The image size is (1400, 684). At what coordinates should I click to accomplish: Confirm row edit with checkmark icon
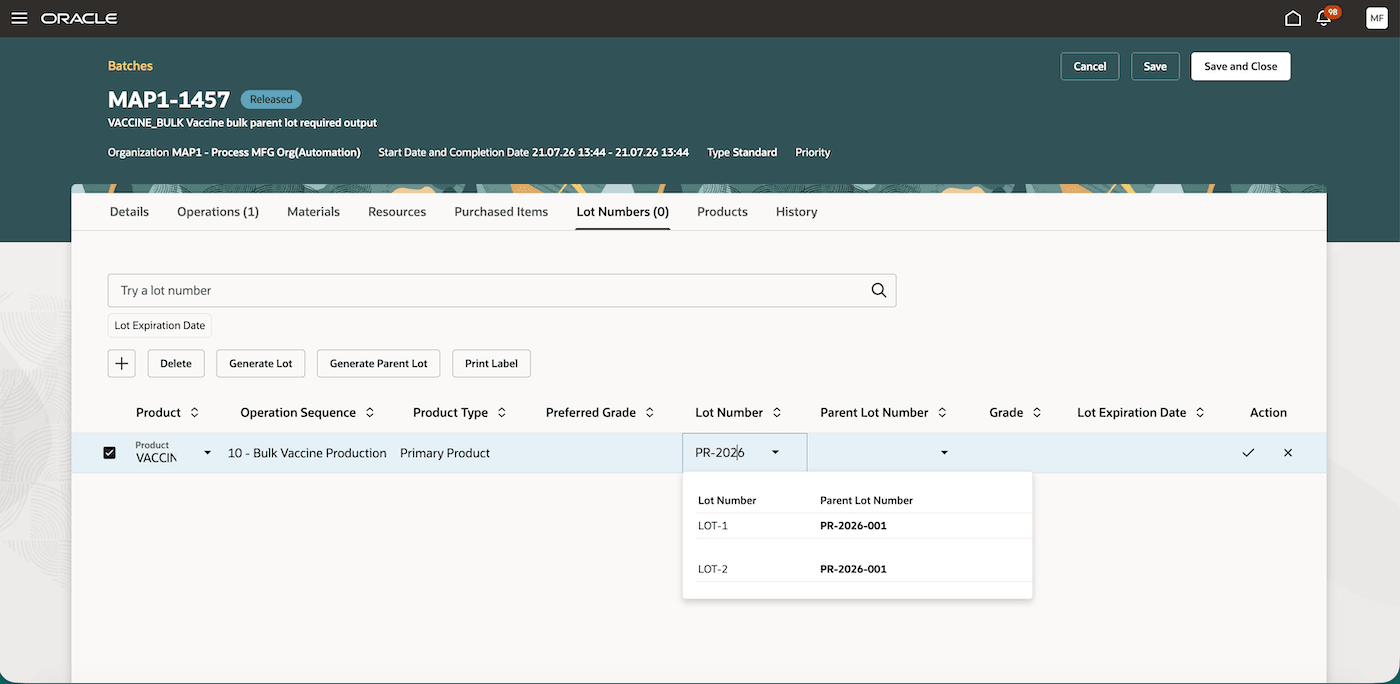pyautogui.click(x=1248, y=453)
